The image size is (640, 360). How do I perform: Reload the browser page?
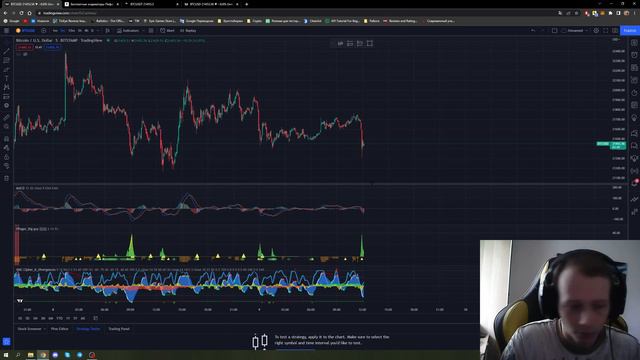(x=21, y=13)
